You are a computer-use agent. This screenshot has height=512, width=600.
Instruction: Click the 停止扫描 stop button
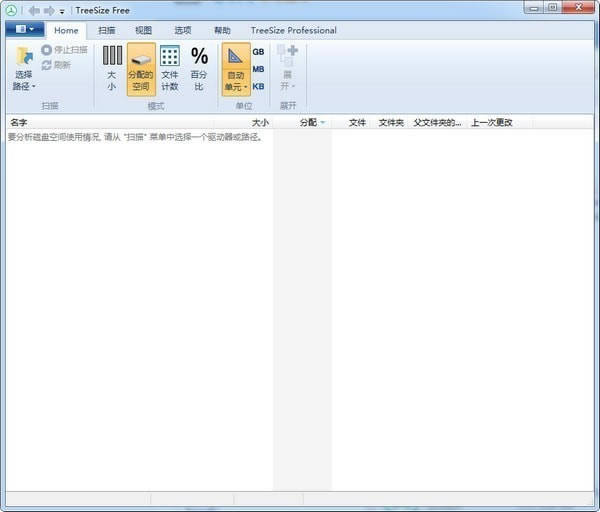click(x=64, y=50)
